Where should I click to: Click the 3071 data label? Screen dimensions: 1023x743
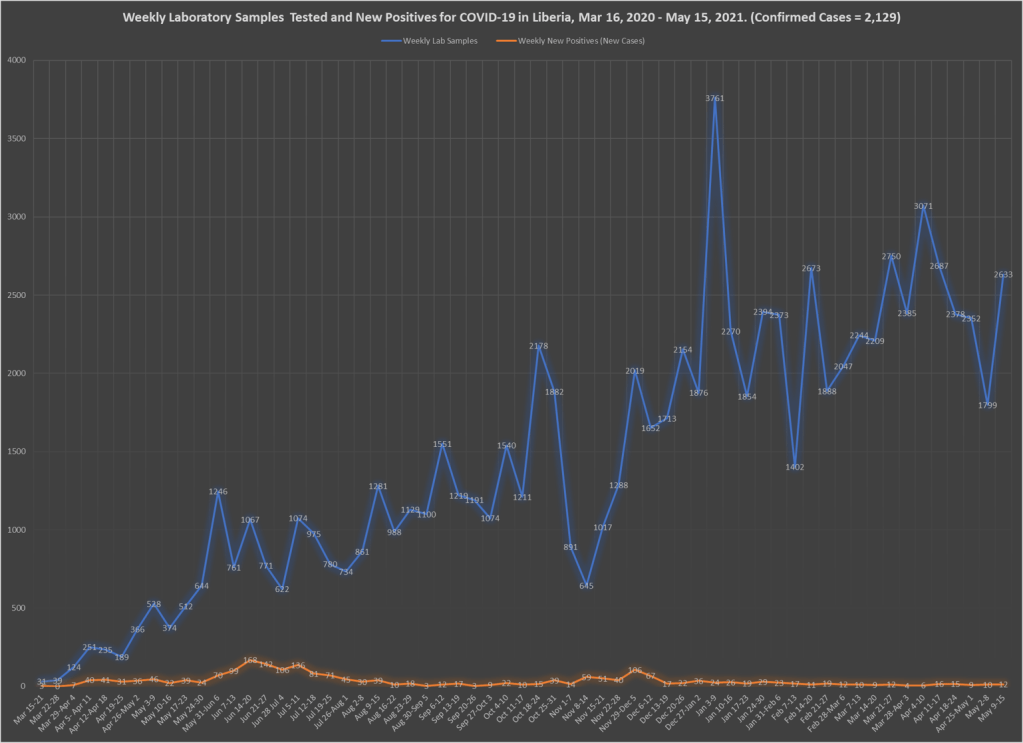click(x=923, y=206)
